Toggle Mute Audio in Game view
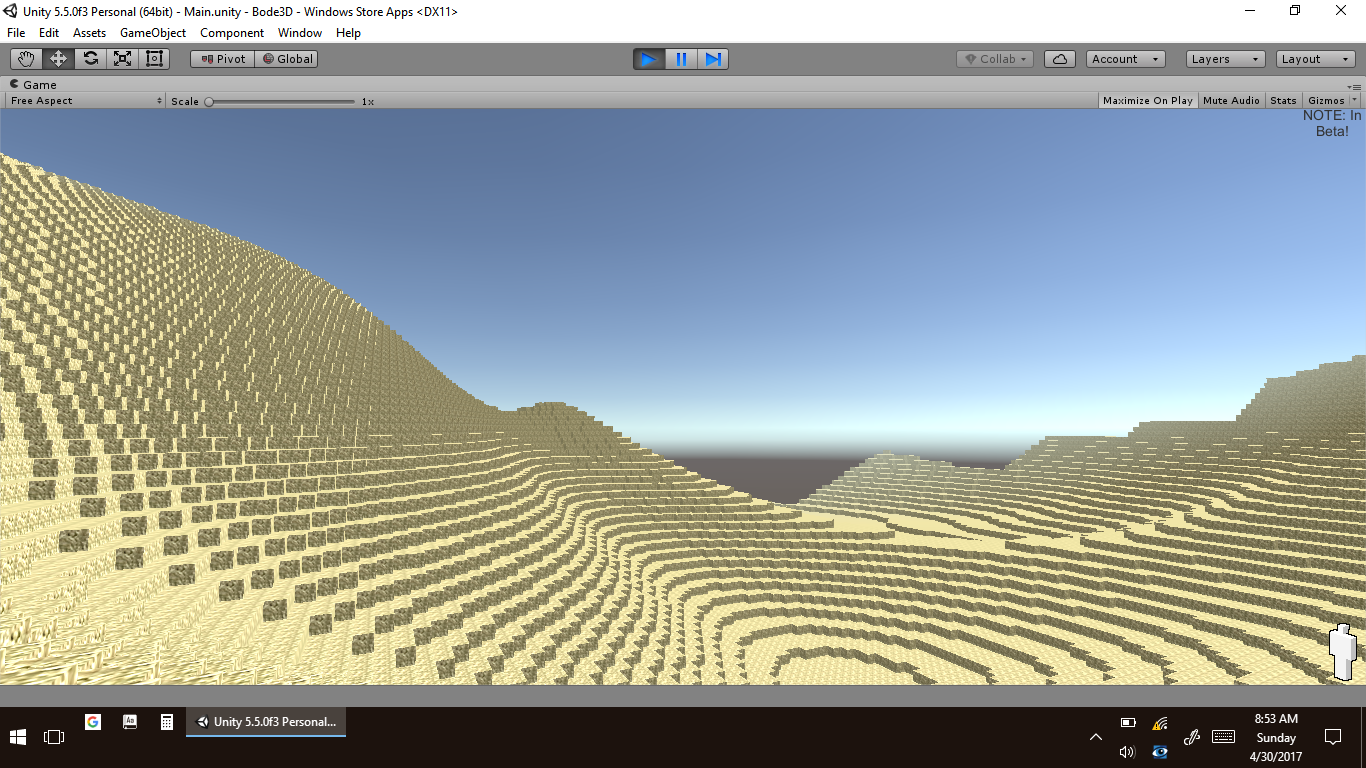The width and height of the screenshot is (1366, 768). (1231, 101)
